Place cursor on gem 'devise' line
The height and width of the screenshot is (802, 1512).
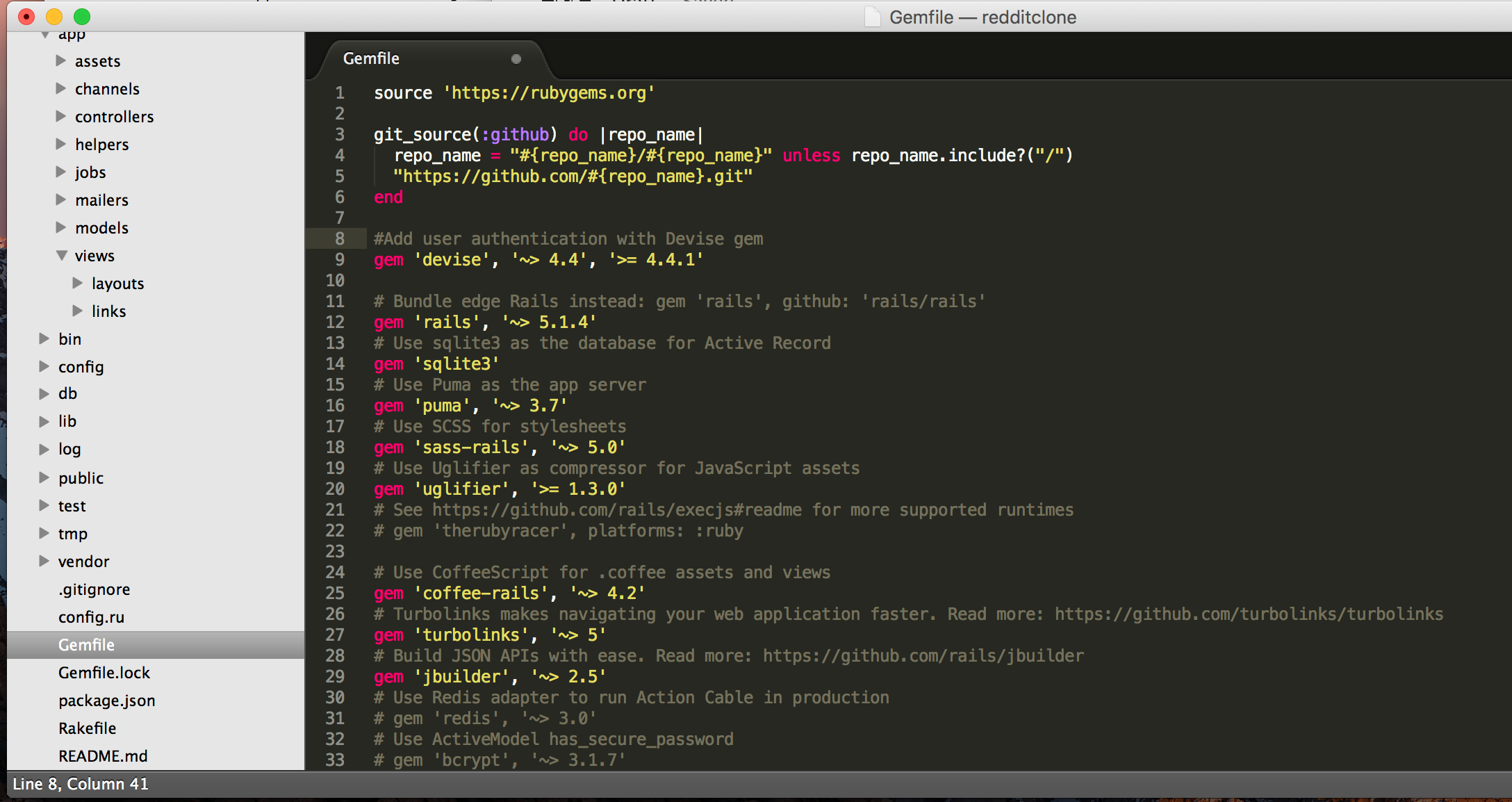(539, 260)
